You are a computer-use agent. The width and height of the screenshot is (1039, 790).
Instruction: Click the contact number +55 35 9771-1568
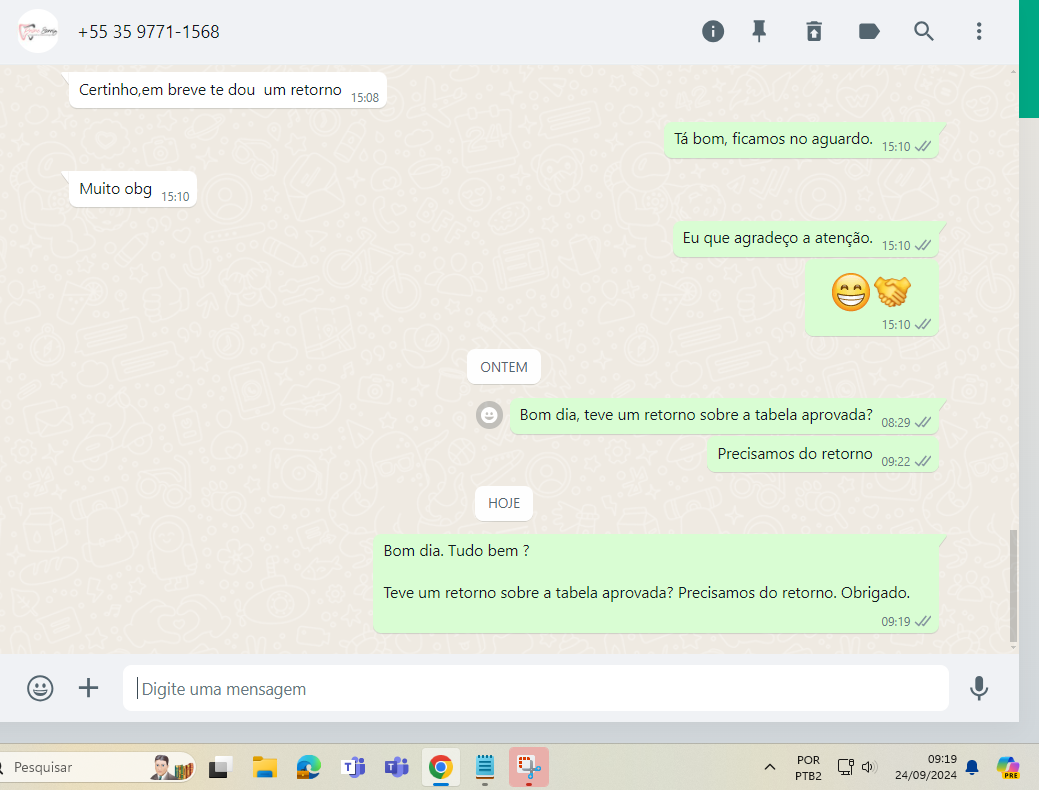tap(148, 32)
